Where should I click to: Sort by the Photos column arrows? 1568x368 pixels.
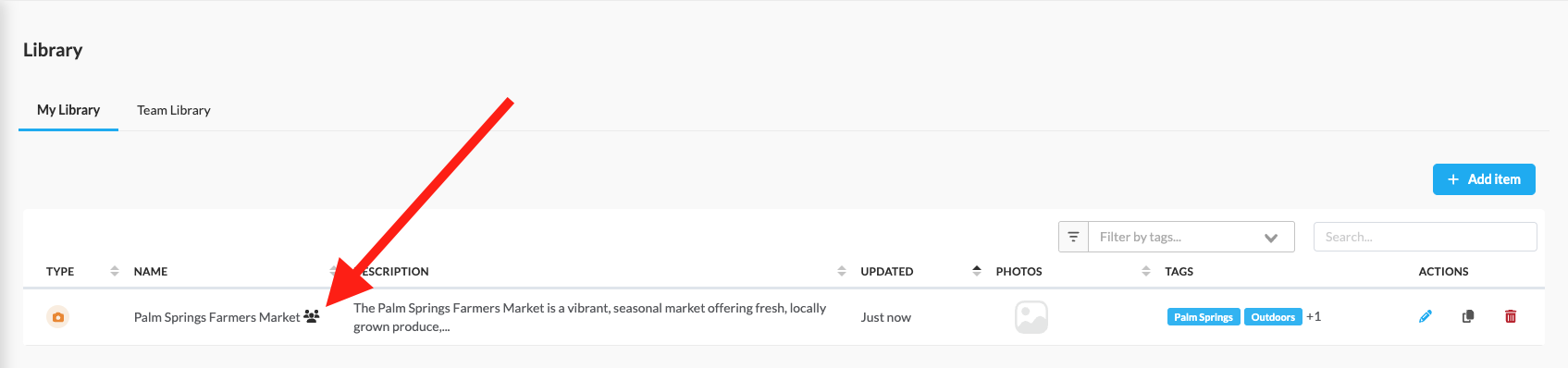pos(1146,271)
